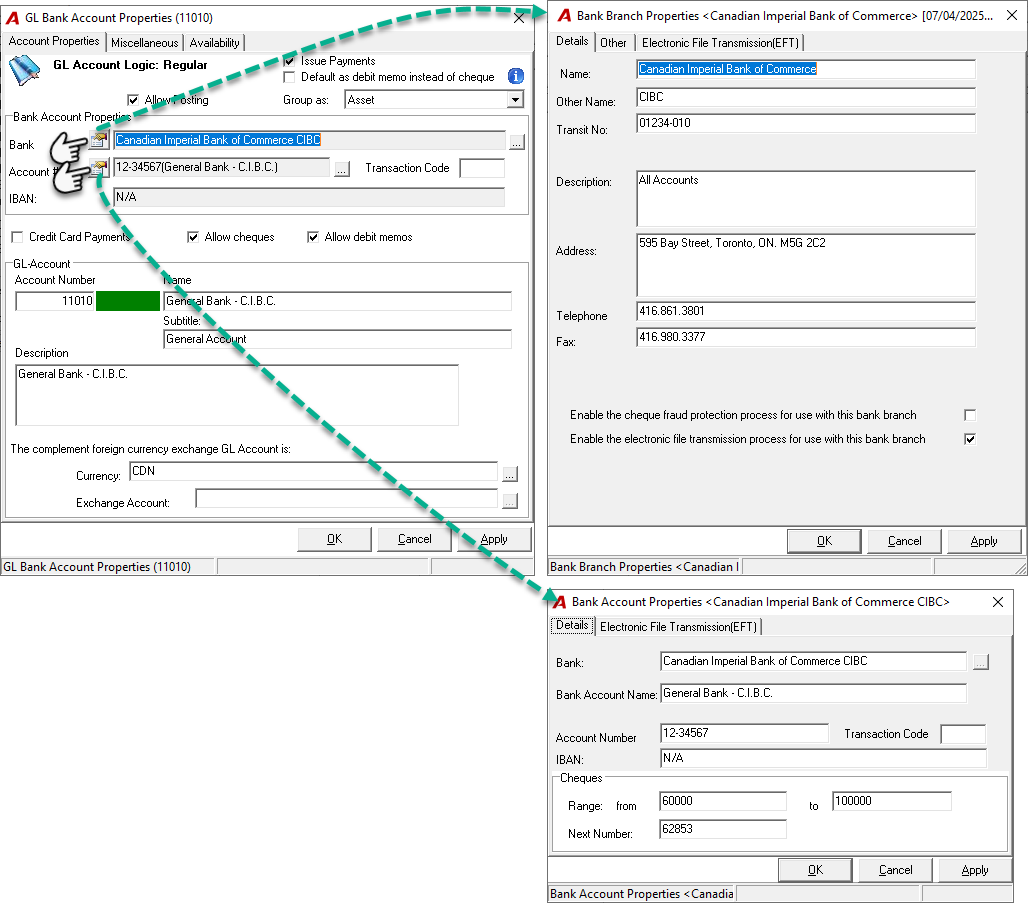Open the Exchange Account lookup ellipsis button
This screenshot has width=1028, height=903.
pos(510,502)
